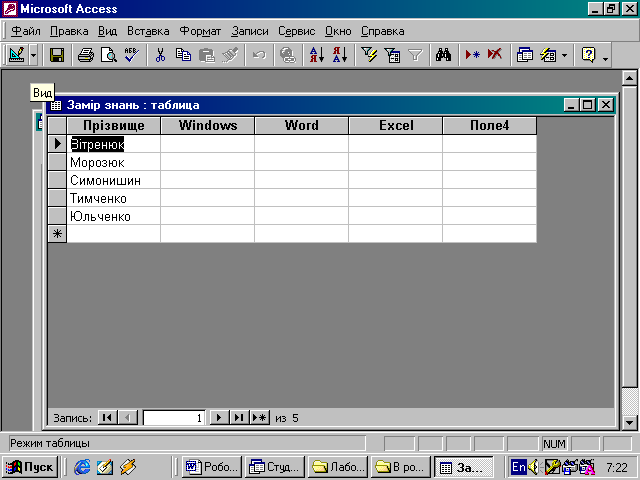
Task: Click the new record navigation button
Action: point(260,418)
